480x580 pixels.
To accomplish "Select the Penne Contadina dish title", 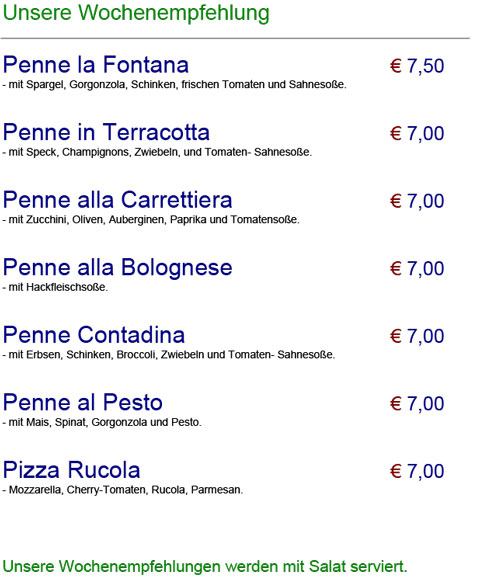I will click(94, 335).
